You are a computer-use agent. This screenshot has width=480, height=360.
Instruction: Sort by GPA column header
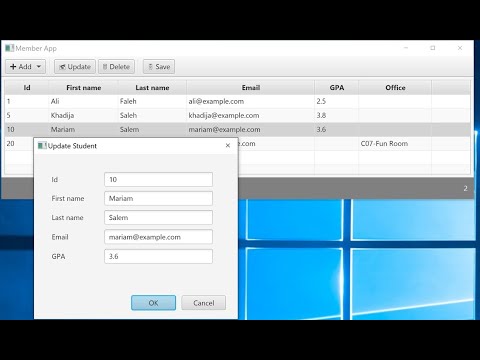336,88
